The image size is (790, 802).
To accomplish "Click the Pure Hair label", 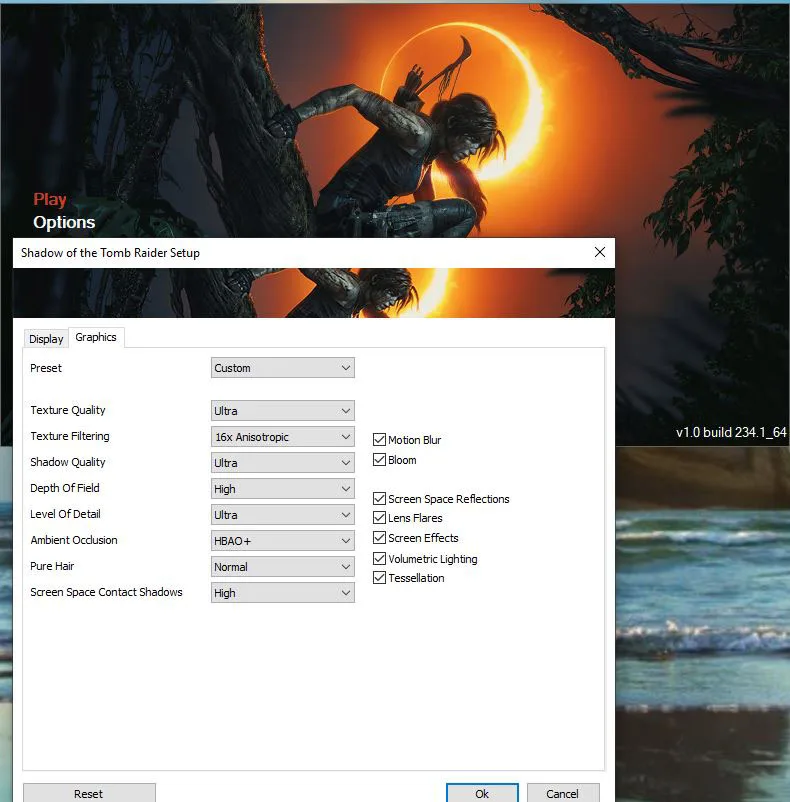I will tap(52, 566).
